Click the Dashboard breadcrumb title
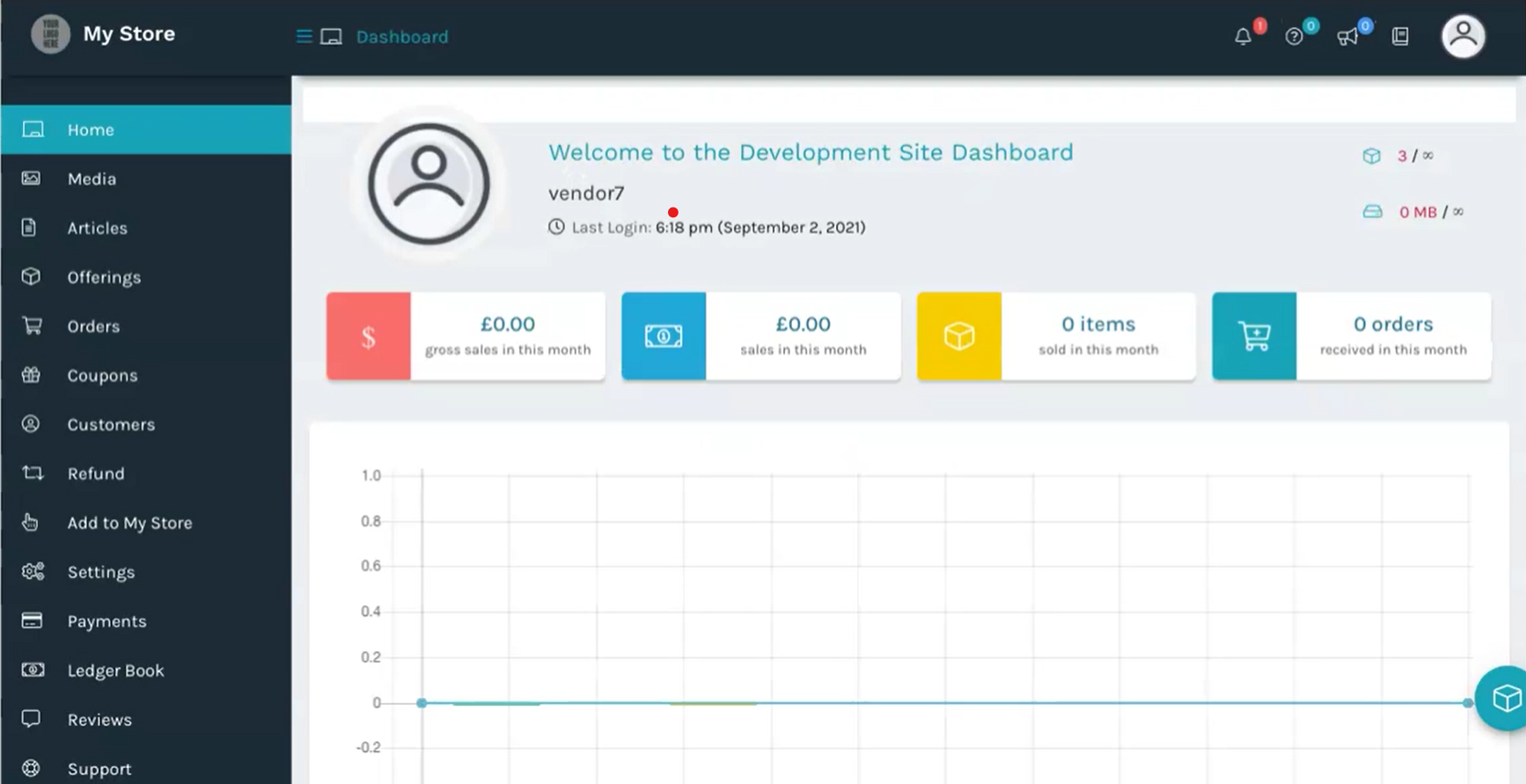This screenshot has width=1526, height=784. 402,37
